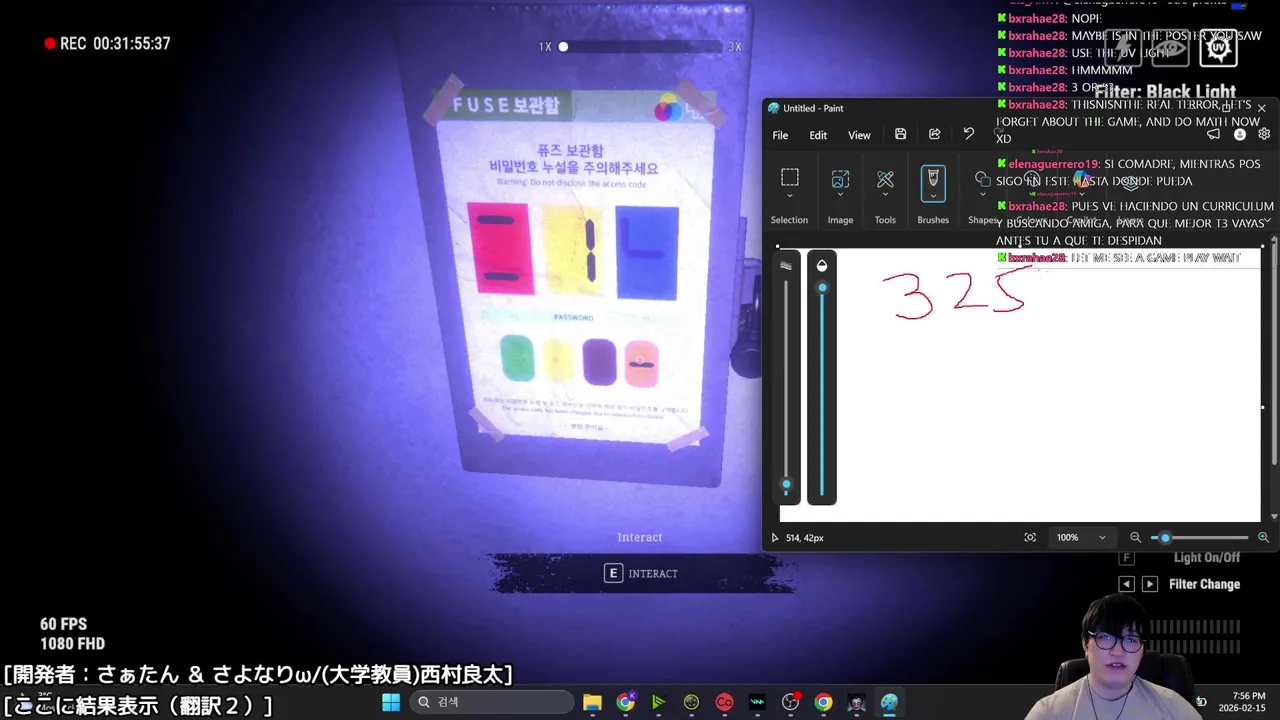Image resolution: width=1280 pixels, height=720 pixels.
Task: Click the brush thickness lines icon
Action: (786, 265)
